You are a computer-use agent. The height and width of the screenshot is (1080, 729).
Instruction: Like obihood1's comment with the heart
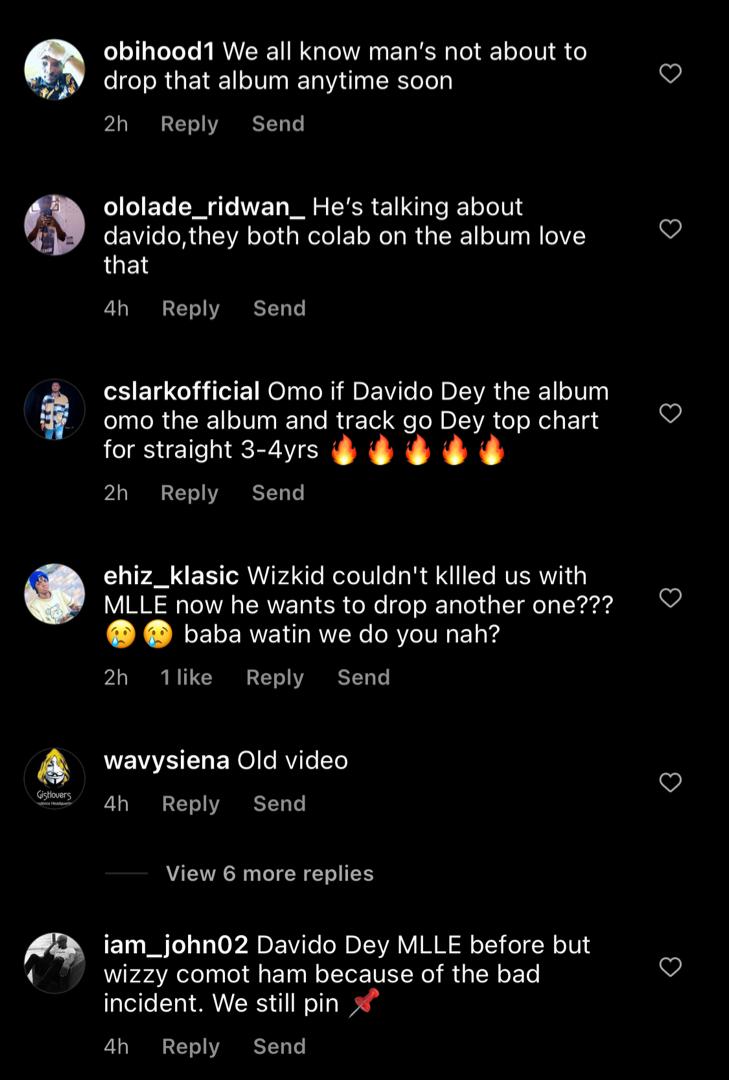pos(671,73)
